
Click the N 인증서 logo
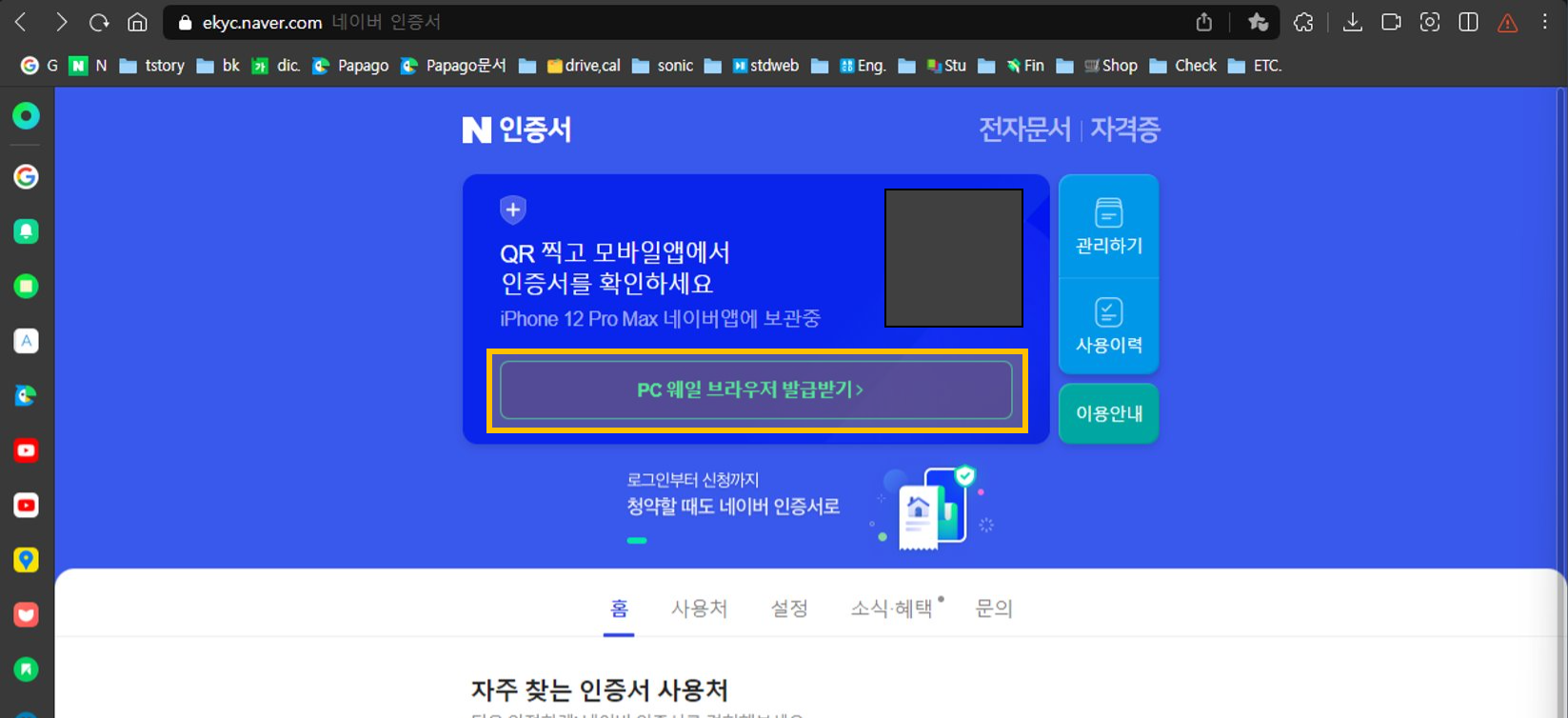(517, 130)
